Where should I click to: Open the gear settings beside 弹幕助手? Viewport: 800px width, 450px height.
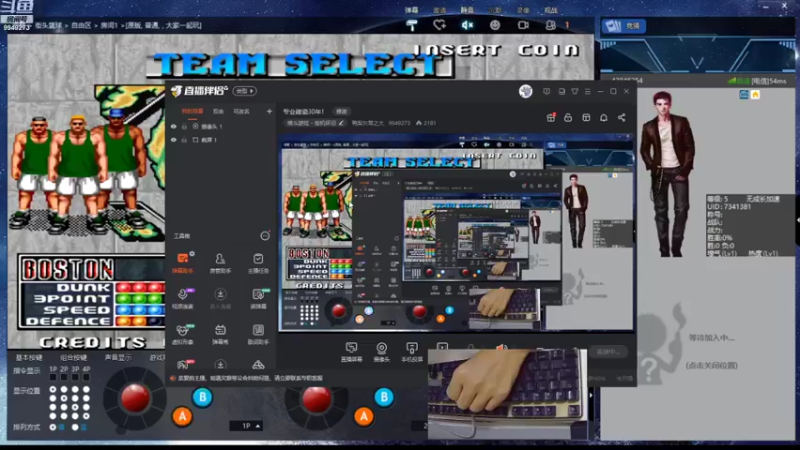tap(192, 254)
